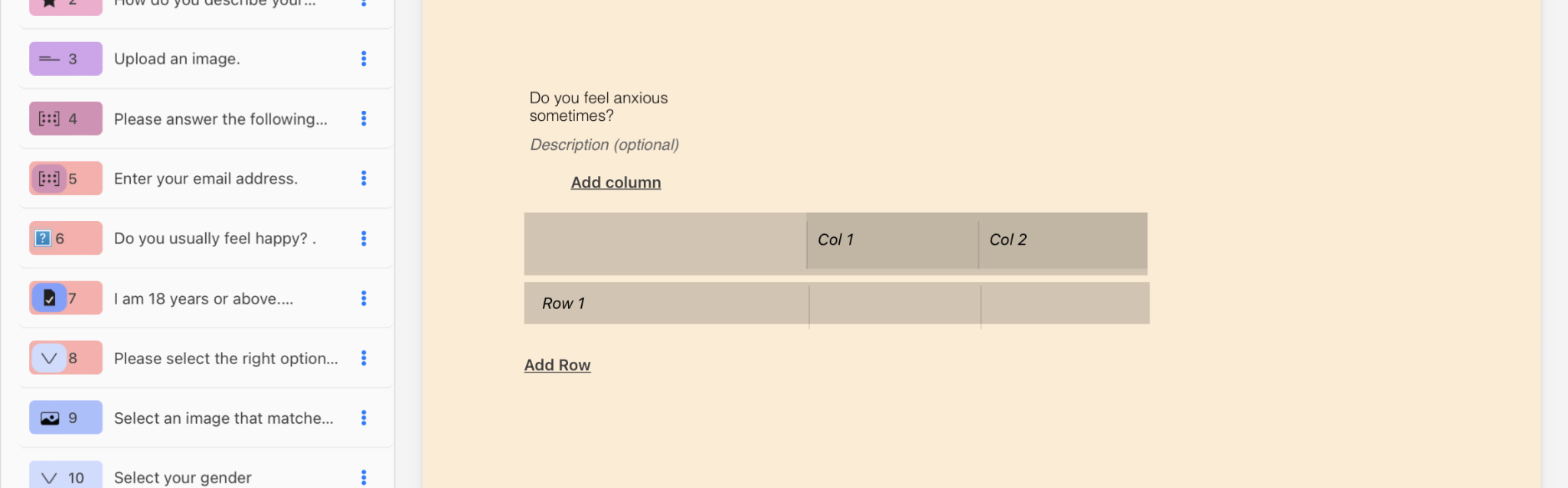
Task: Click the legal checkmark icon for question 7
Action: (x=49, y=298)
